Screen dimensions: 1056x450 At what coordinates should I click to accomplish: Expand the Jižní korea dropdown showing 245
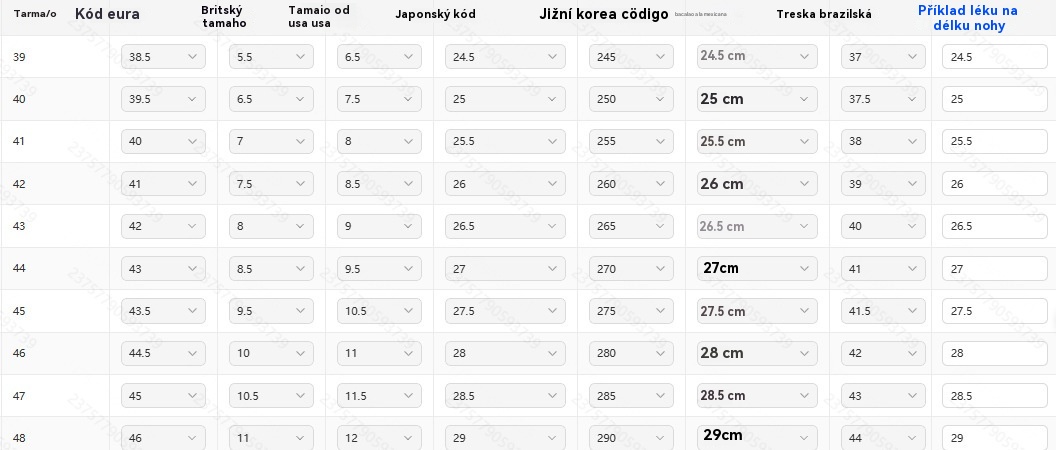[x=631, y=57]
